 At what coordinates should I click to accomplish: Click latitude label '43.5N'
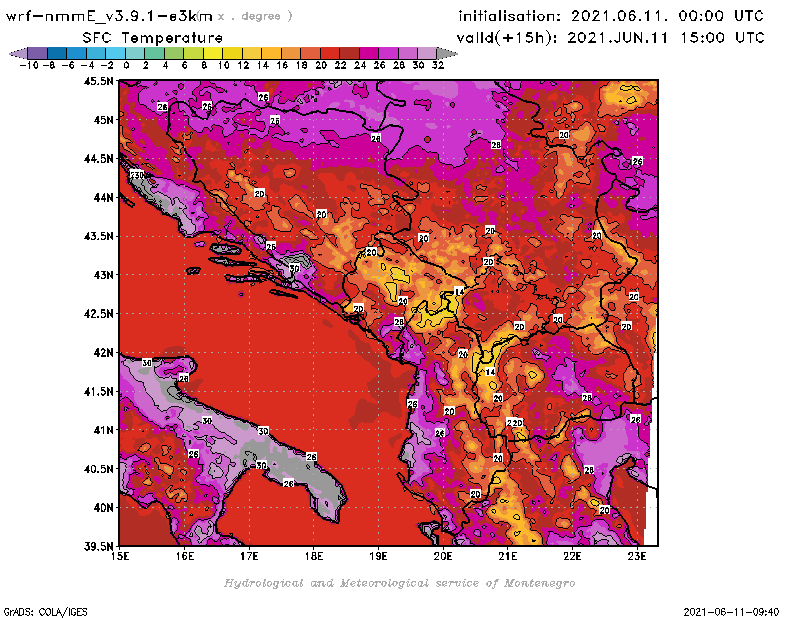99,236
